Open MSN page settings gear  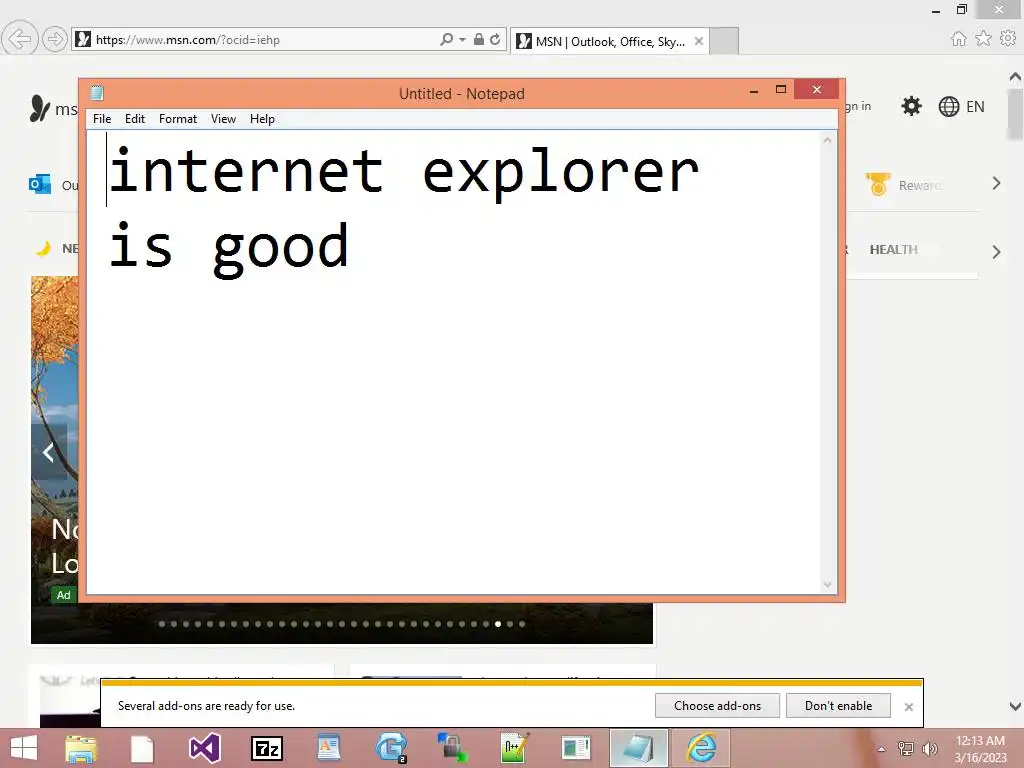(911, 106)
